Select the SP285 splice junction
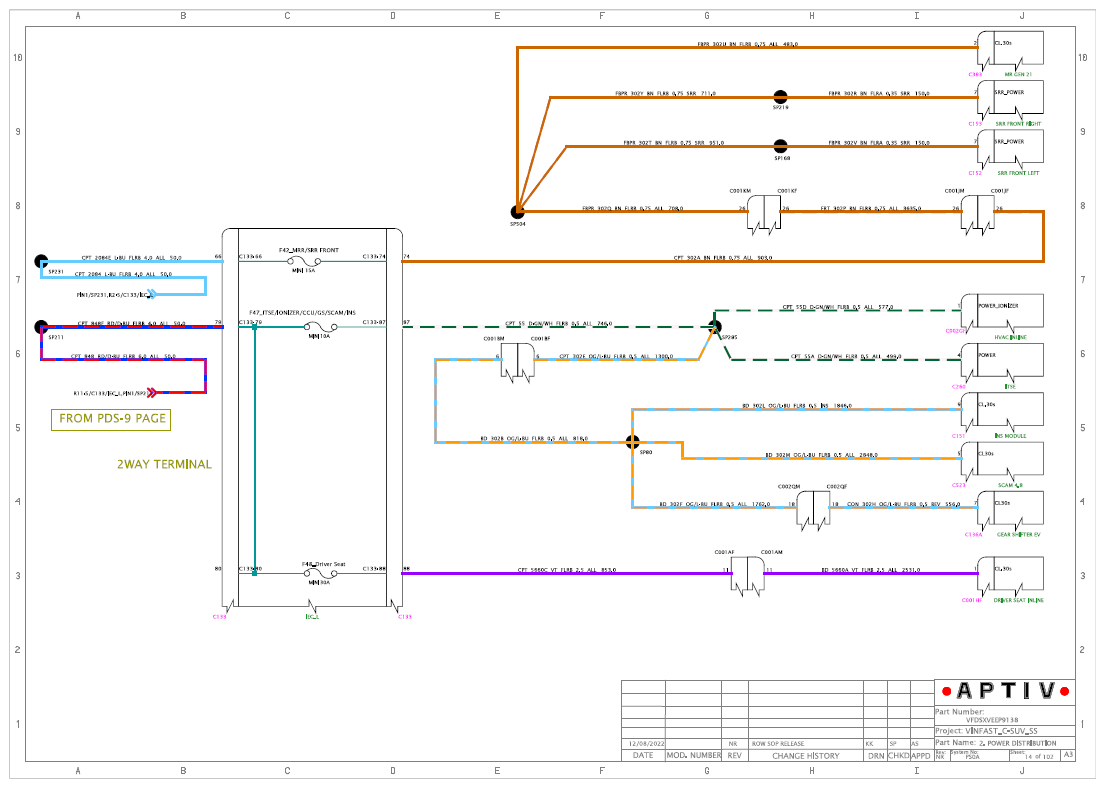Image resolution: width=1105 pixels, height=788 pixels. click(715, 326)
